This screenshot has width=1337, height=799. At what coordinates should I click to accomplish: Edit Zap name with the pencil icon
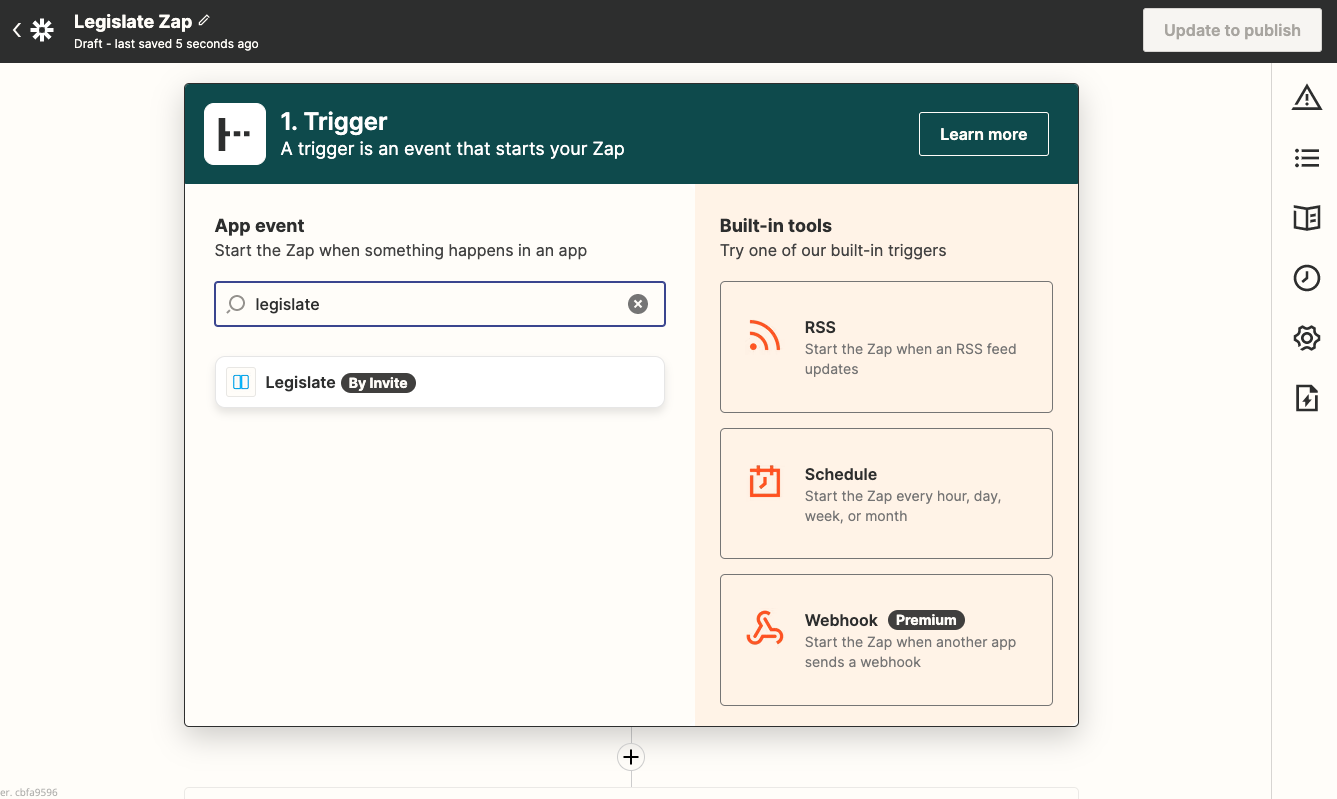pyautogui.click(x=204, y=20)
